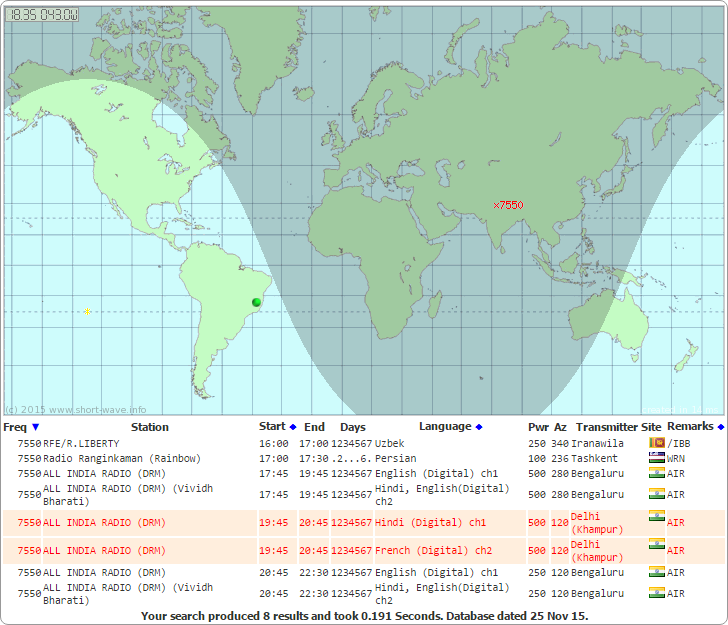Click India flag in Vividh Bharati 20:45 row
This screenshot has width=728, height=625.
pyautogui.click(x=656, y=592)
